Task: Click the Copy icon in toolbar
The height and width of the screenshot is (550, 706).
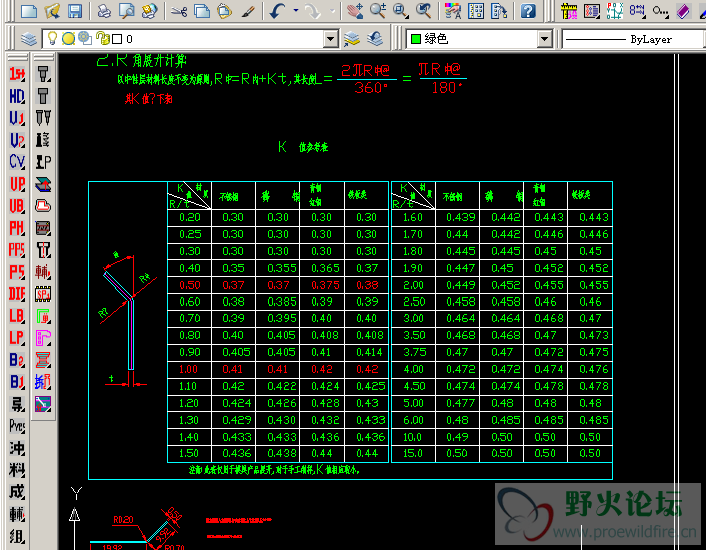Action: pos(202,11)
